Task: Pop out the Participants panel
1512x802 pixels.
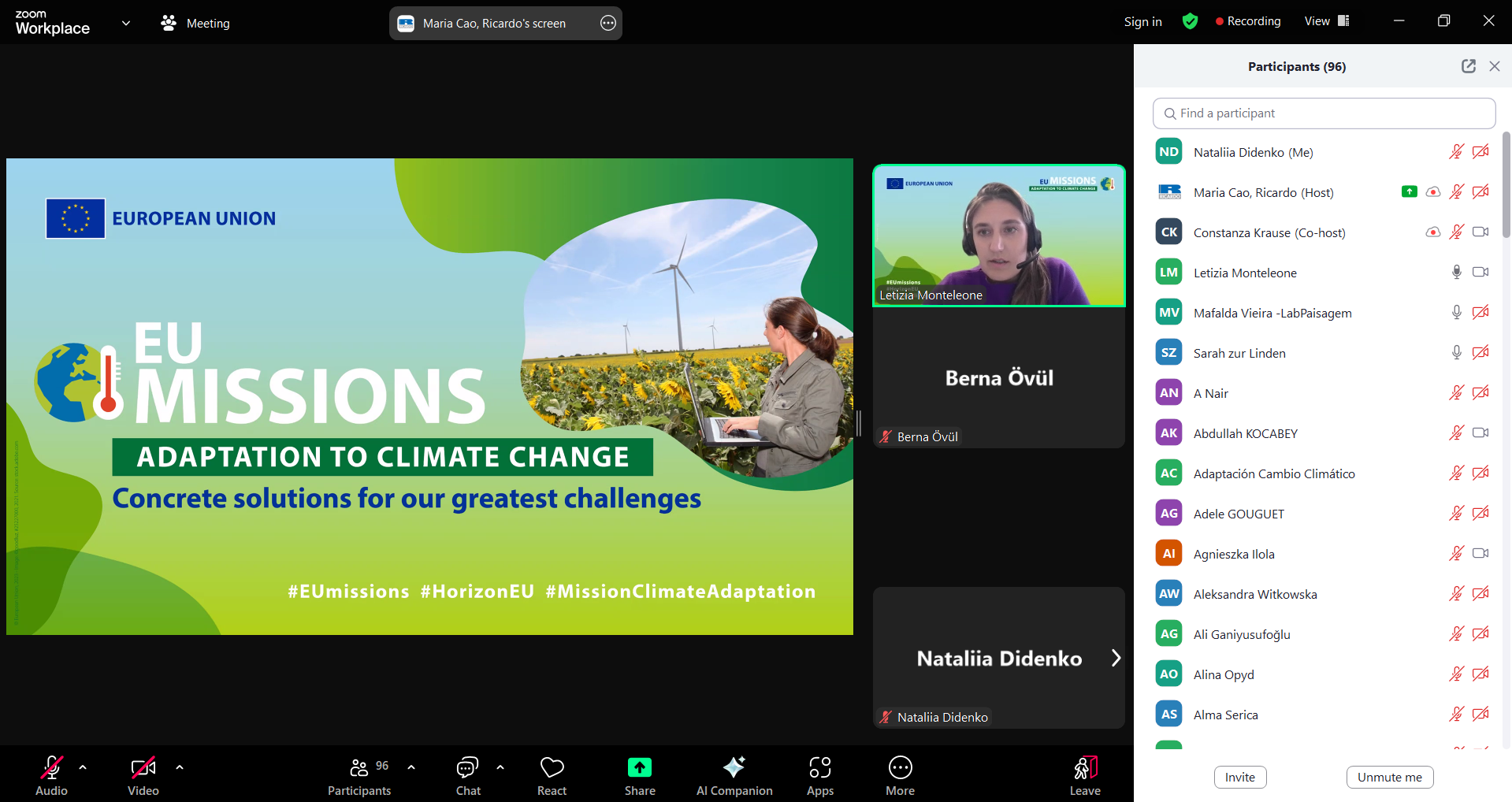Action: (x=1469, y=66)
